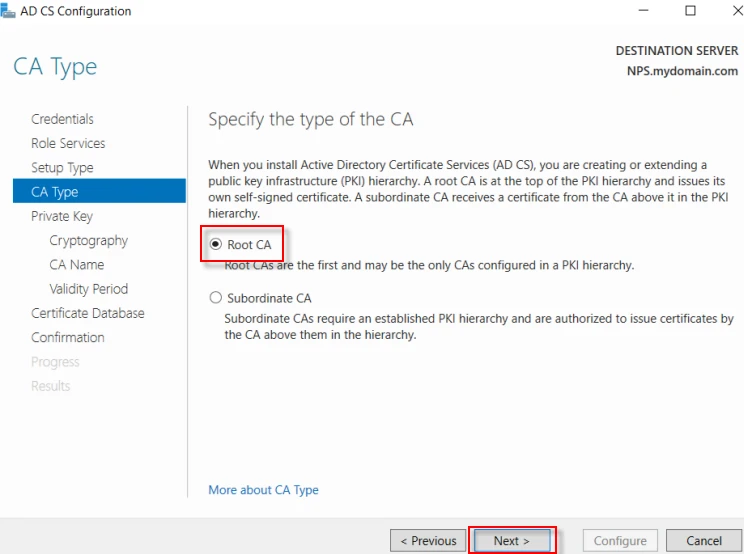Cancel the AD CS configuration wizard

[704, 540]
